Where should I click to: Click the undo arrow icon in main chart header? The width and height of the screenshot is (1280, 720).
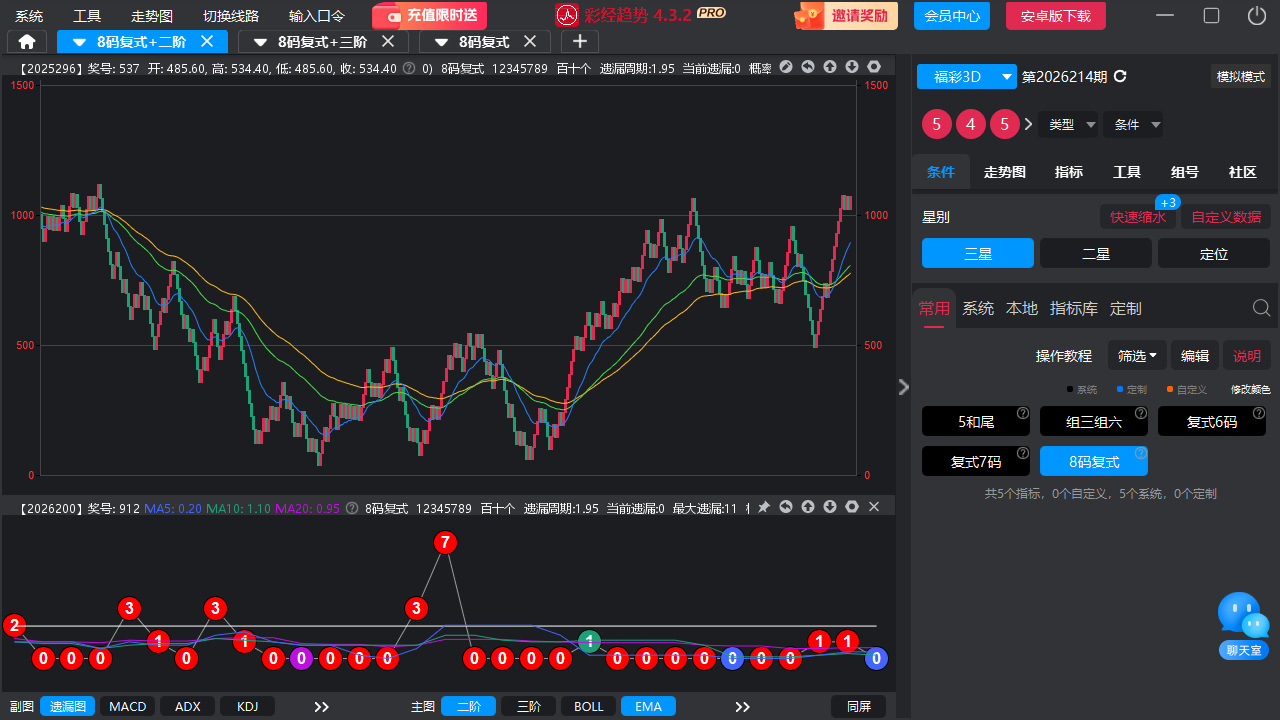pyautogui.click(x=808, y=67)
